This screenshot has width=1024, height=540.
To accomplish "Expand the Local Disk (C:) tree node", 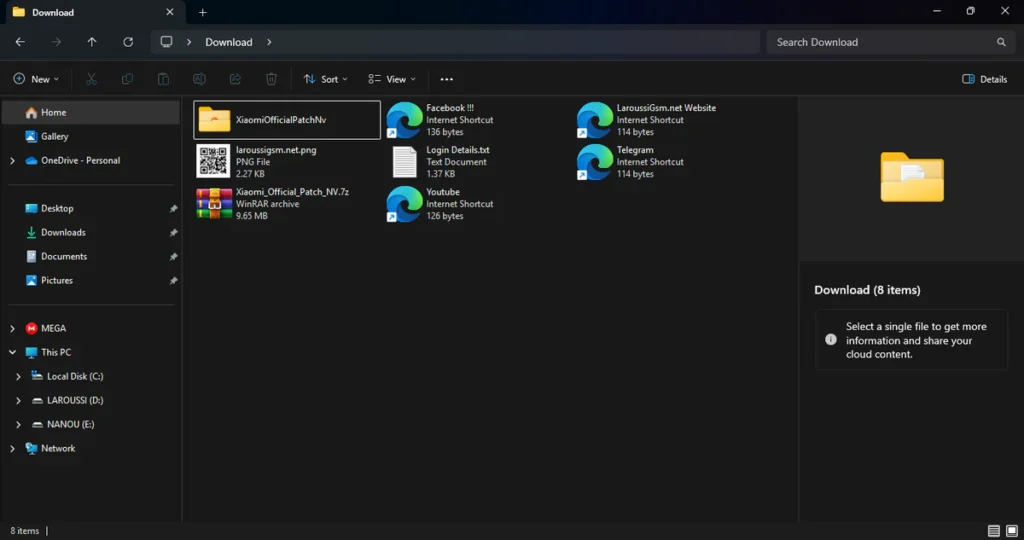I will pos(19,377).
